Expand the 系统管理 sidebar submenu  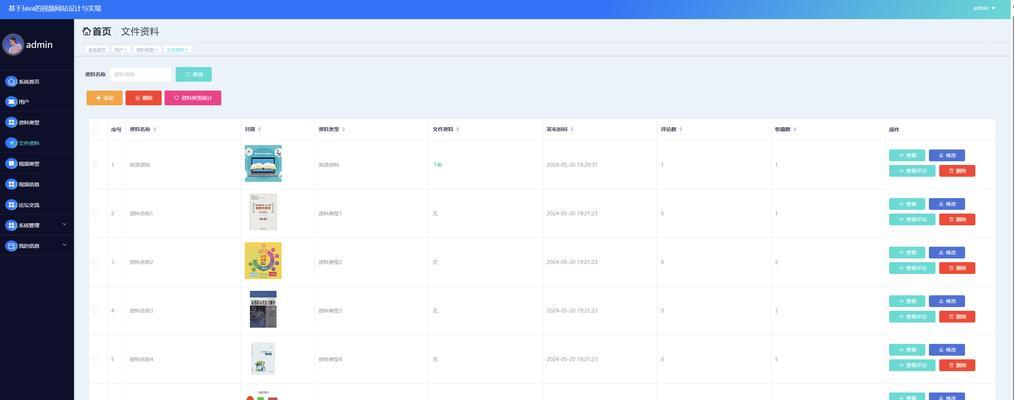(64, 225)
